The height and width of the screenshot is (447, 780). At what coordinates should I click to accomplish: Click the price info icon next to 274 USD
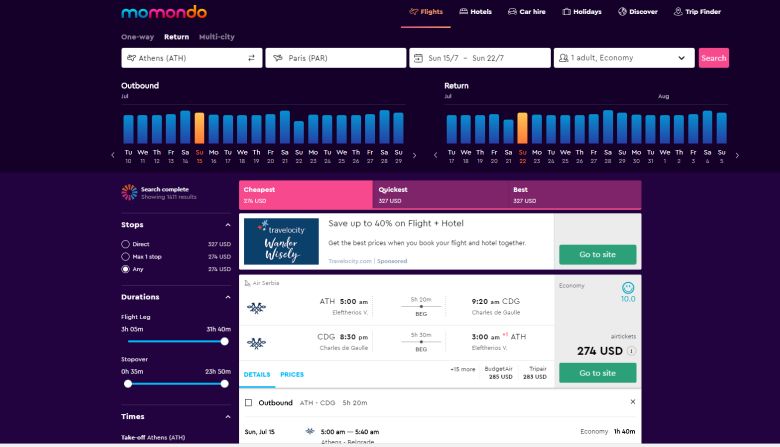click(631, 351)
